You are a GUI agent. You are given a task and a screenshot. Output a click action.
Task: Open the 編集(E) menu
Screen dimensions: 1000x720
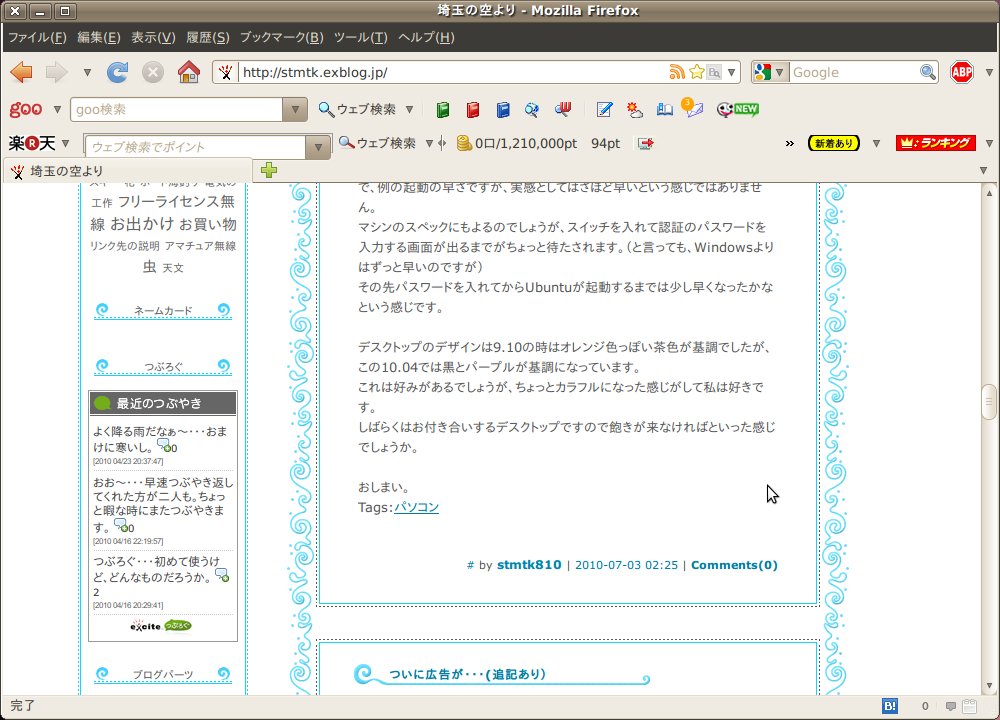99,38
